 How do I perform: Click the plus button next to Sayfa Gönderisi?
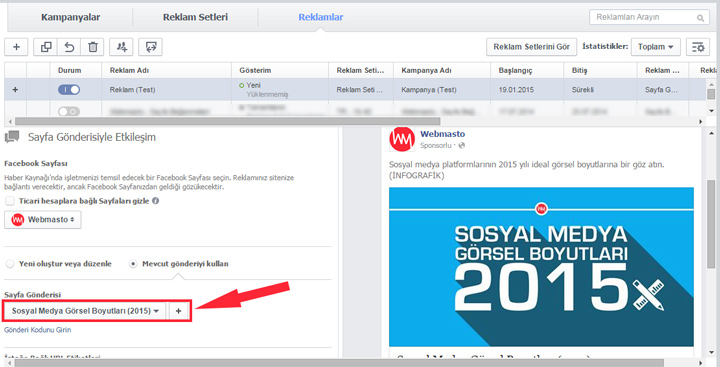point(179,311)
